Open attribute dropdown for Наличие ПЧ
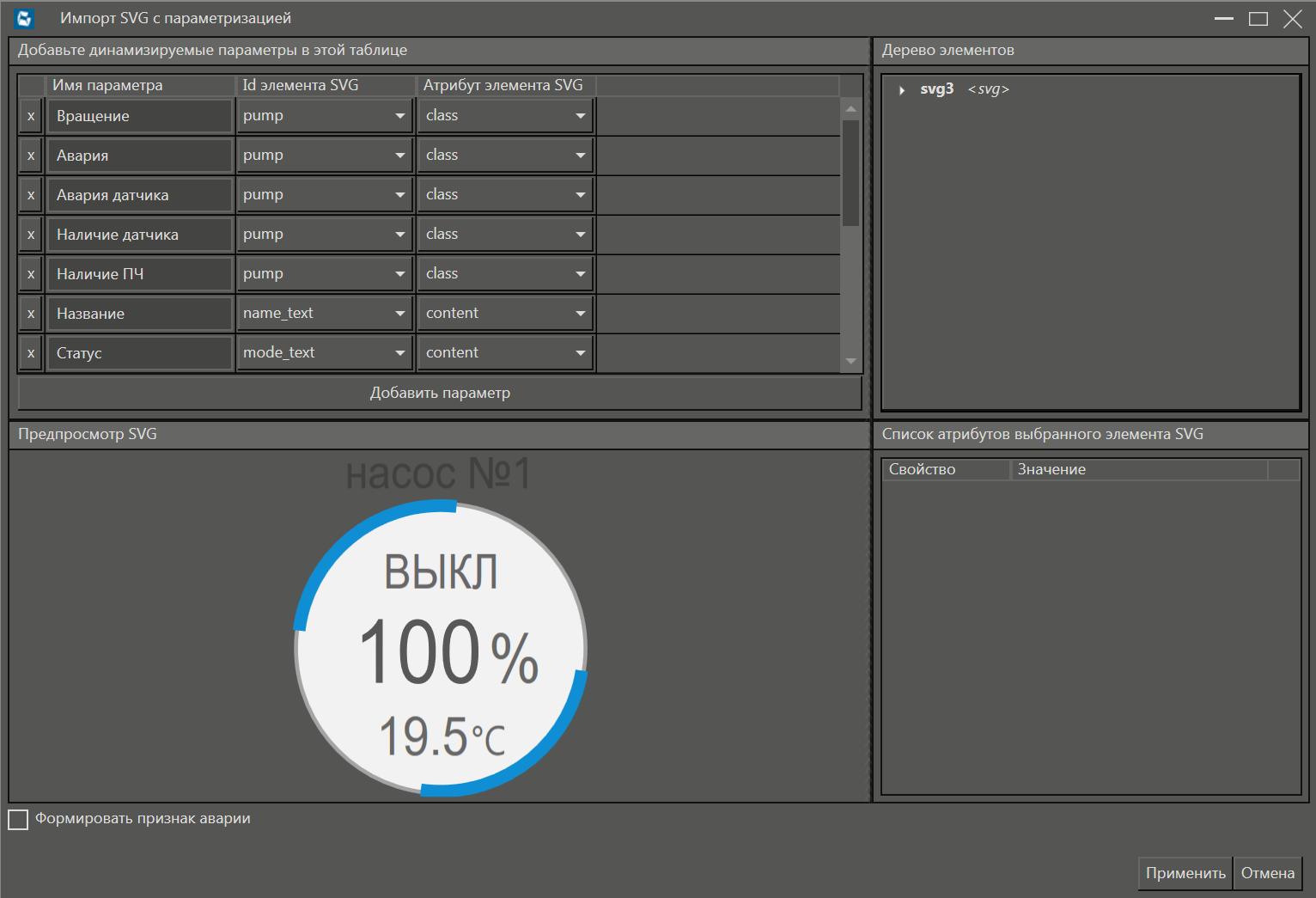Screen dimensions: 1316x898 pyautogui.click(x=505, y=274)
